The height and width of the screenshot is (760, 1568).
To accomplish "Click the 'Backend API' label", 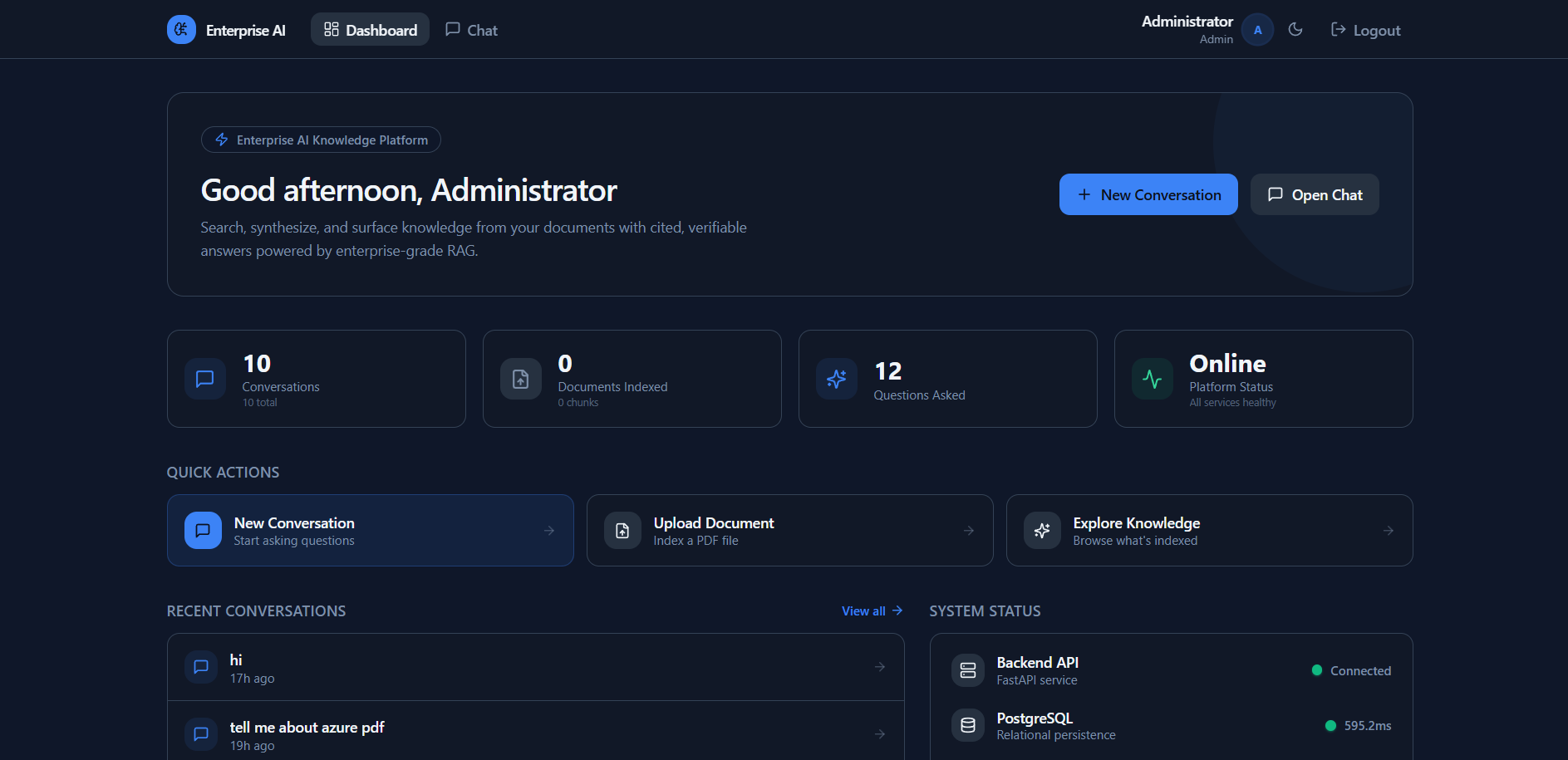I will tap(1037, 662).
